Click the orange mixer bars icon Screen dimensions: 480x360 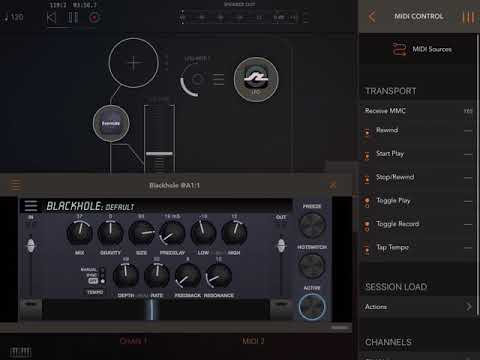click(x=468, y=17)
